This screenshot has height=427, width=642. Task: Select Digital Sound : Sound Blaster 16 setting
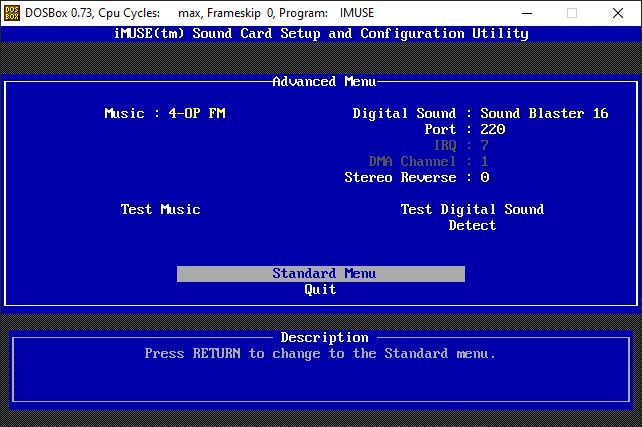(x=480, y=113)
